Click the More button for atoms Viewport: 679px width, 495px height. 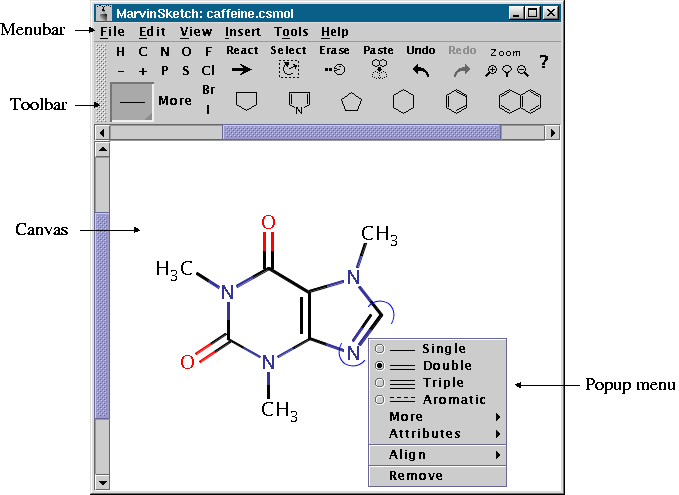[175, 101]
